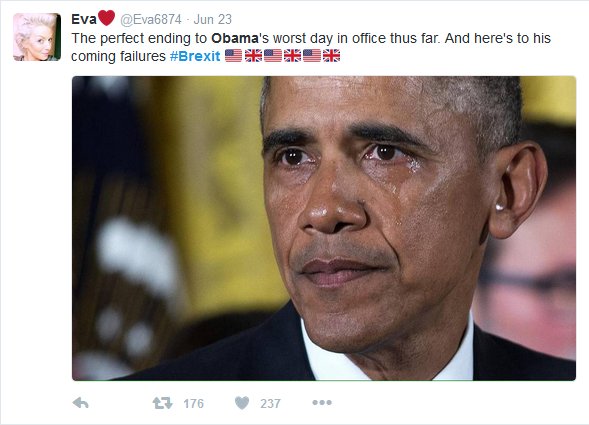589x425 pixels.
Task: Click the word 'failures' in tweet text
Action: (143, 56)
